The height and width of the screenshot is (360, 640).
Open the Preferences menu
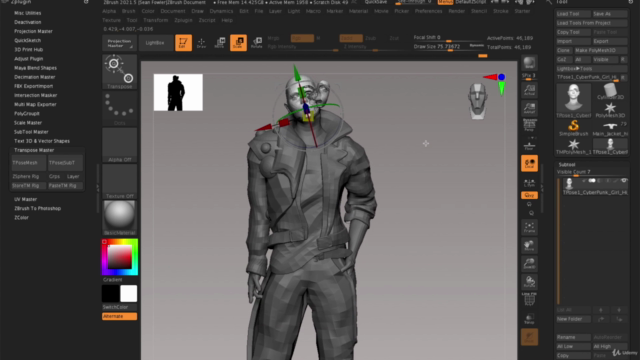[x=428, y=11]
